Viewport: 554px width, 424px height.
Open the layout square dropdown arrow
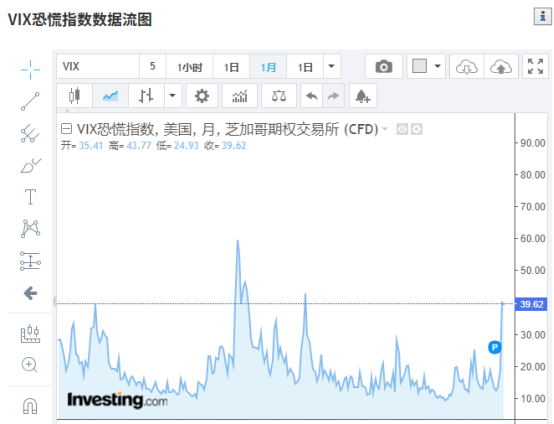[438, 66]
